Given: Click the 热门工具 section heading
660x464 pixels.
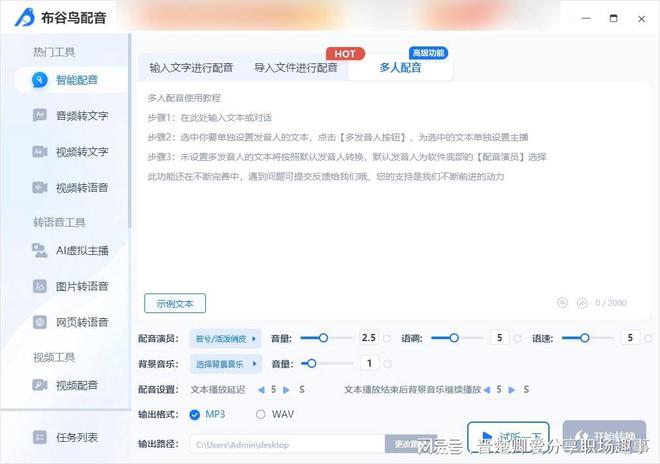Looking at the screenshot, I should click(x=54, y=52).
